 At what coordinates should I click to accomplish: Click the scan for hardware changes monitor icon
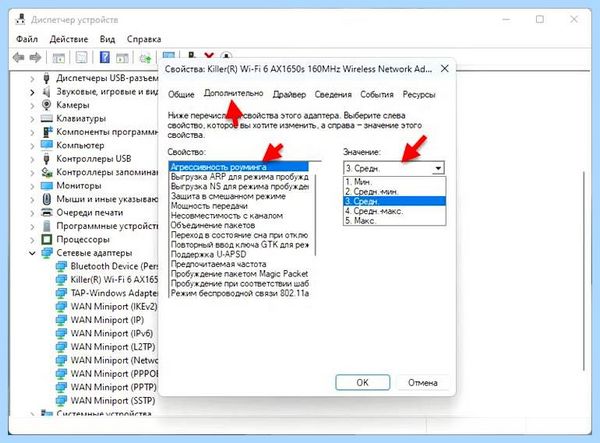click(168, 56)
